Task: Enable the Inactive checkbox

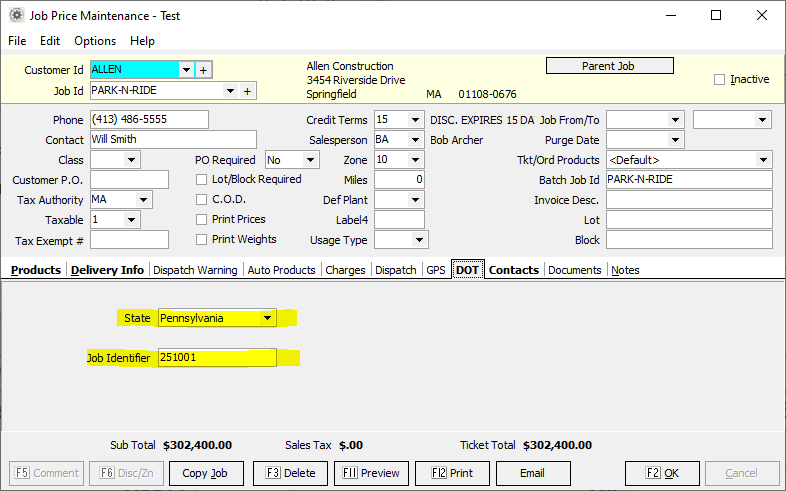Action: 719,80
